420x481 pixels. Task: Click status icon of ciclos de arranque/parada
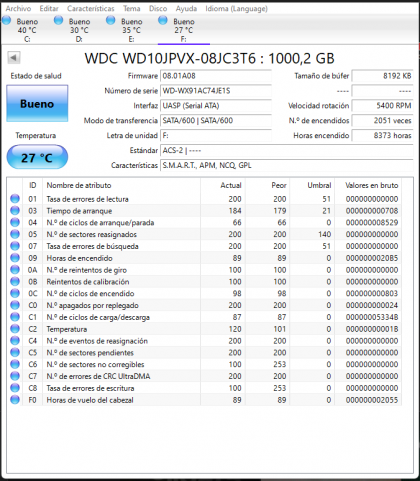pyautogui.click(x=15, y=222)
